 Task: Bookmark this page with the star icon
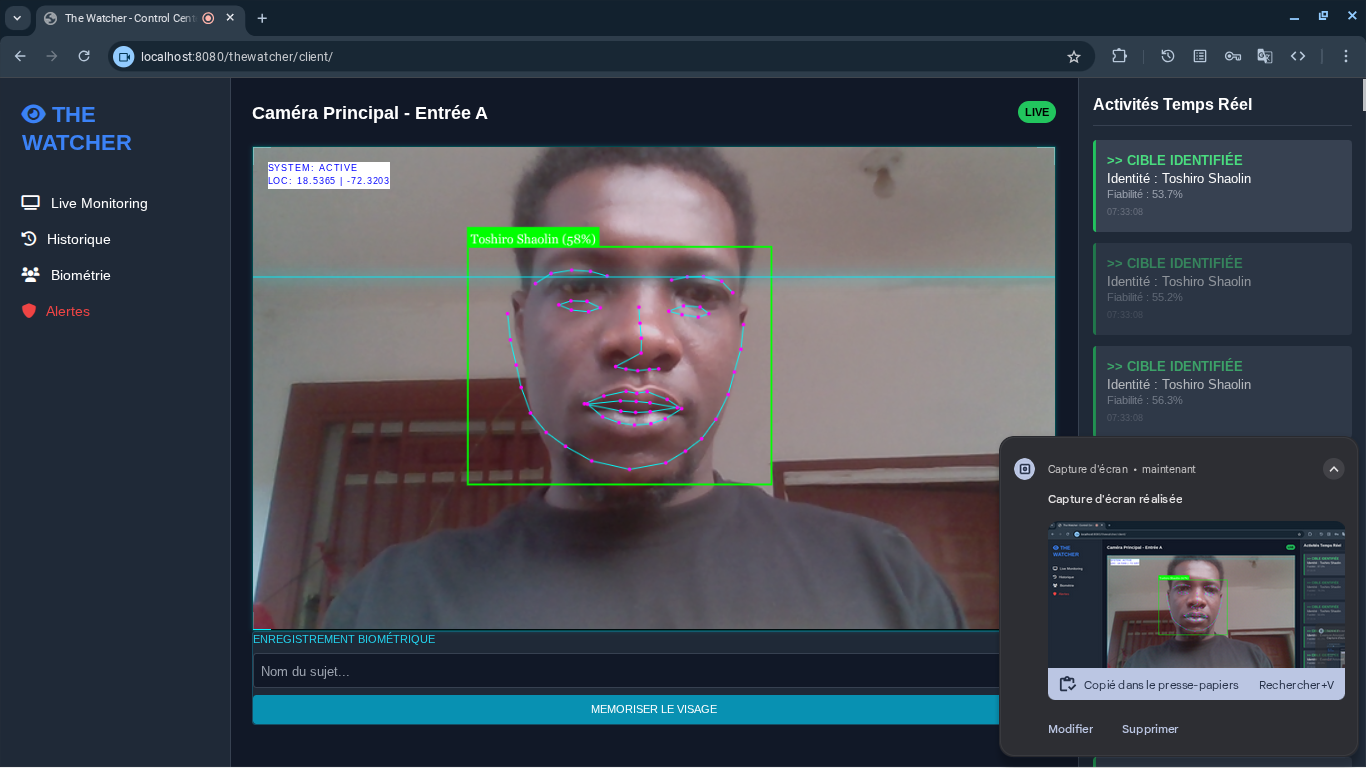tap(1074, 57)
